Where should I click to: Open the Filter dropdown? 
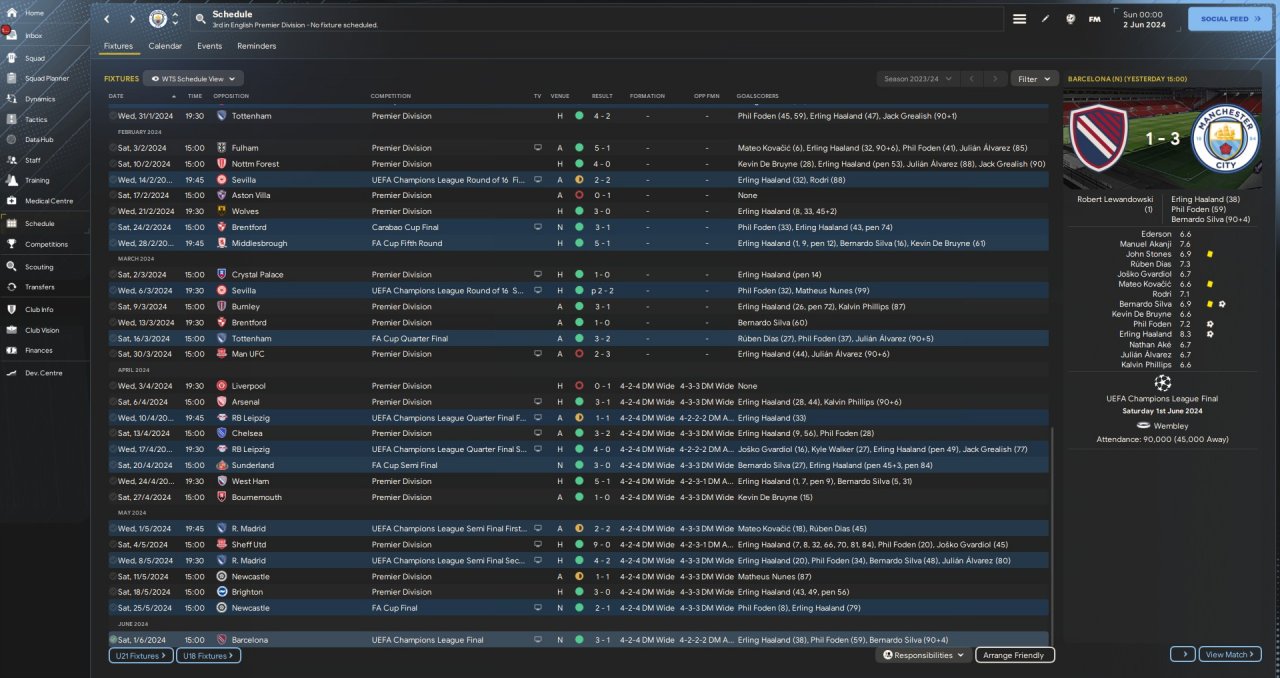tap(1034, 78)
